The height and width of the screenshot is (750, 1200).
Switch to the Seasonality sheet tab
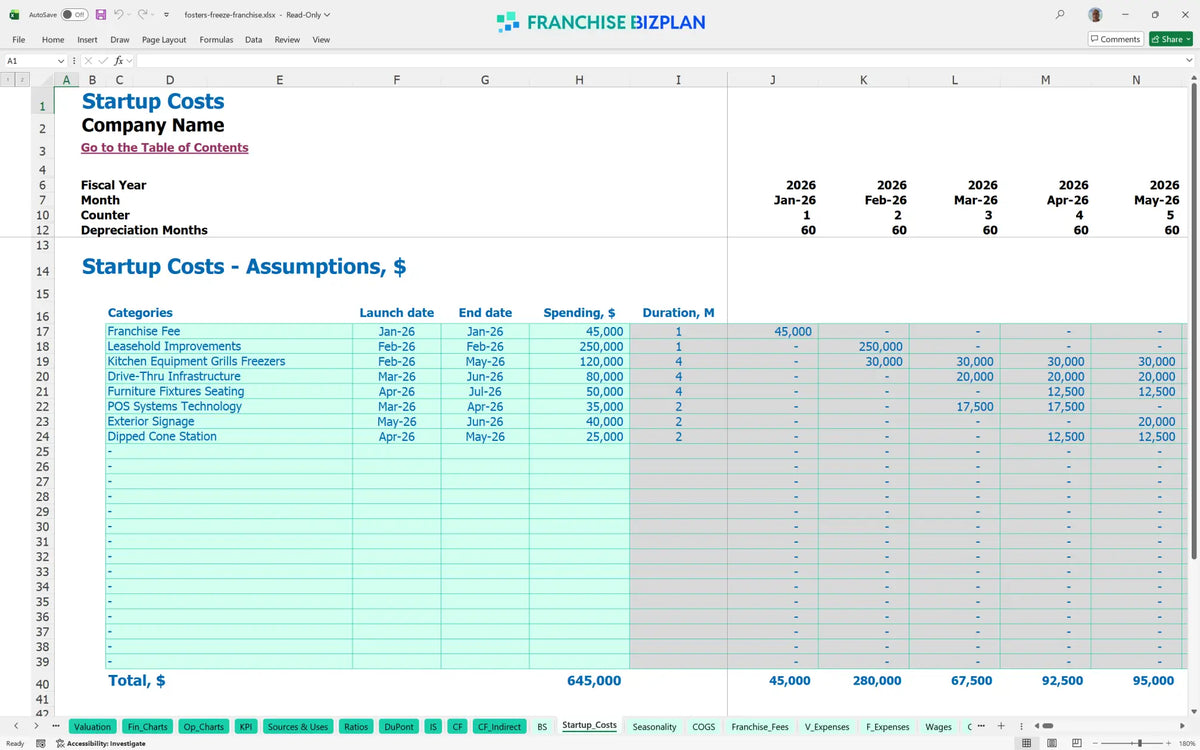[x=655, y=727]
